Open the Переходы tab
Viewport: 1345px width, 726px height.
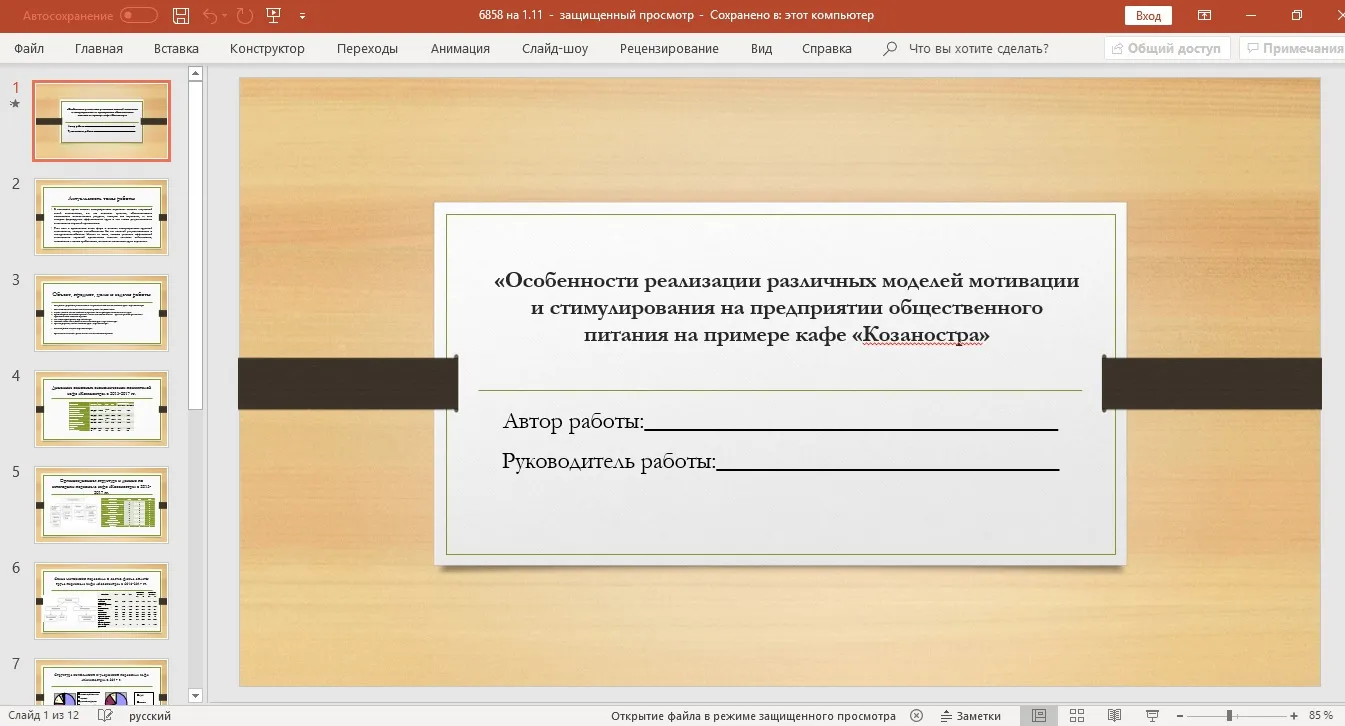(367, 48)
